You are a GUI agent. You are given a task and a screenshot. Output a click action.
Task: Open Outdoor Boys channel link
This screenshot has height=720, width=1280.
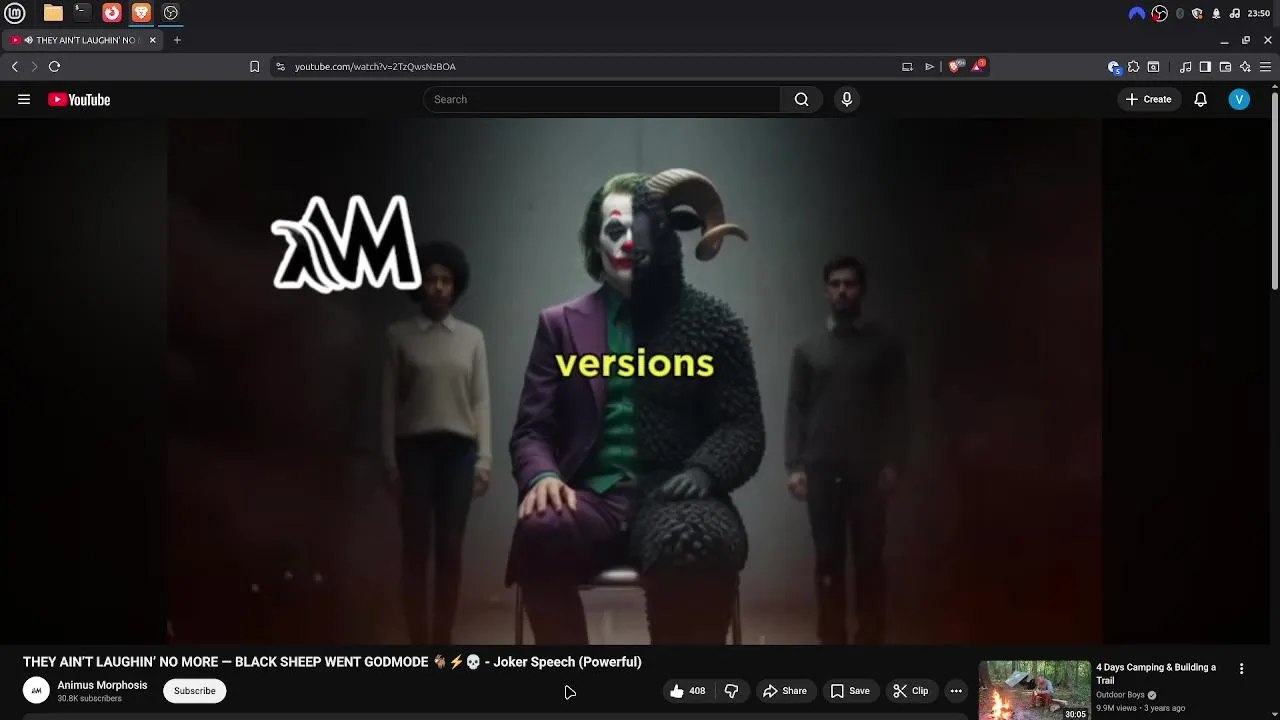point(1120,695)
